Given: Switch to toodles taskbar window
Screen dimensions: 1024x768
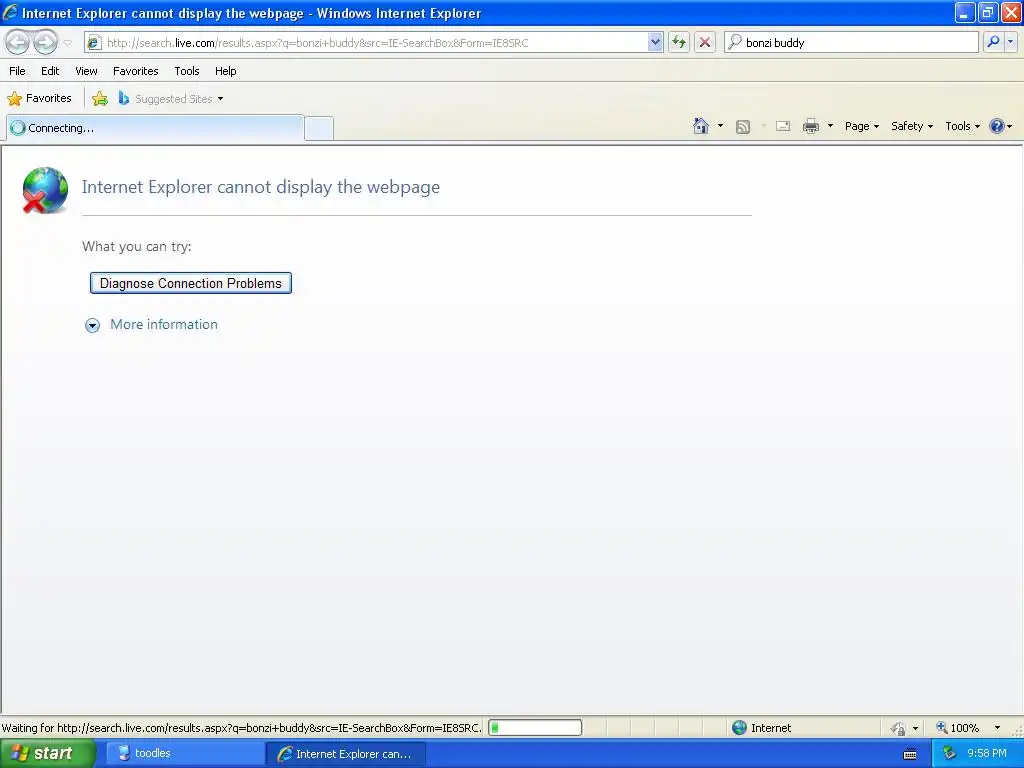Looking at the screenshot, I should click(184, 754).
